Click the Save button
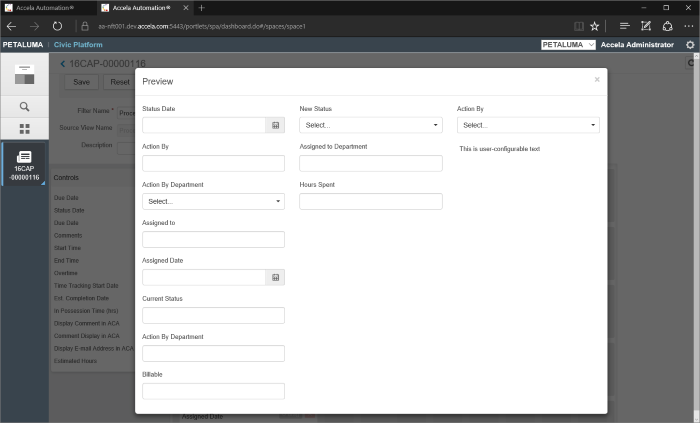Viewport: 700px width, 423px height. [81, 82]
